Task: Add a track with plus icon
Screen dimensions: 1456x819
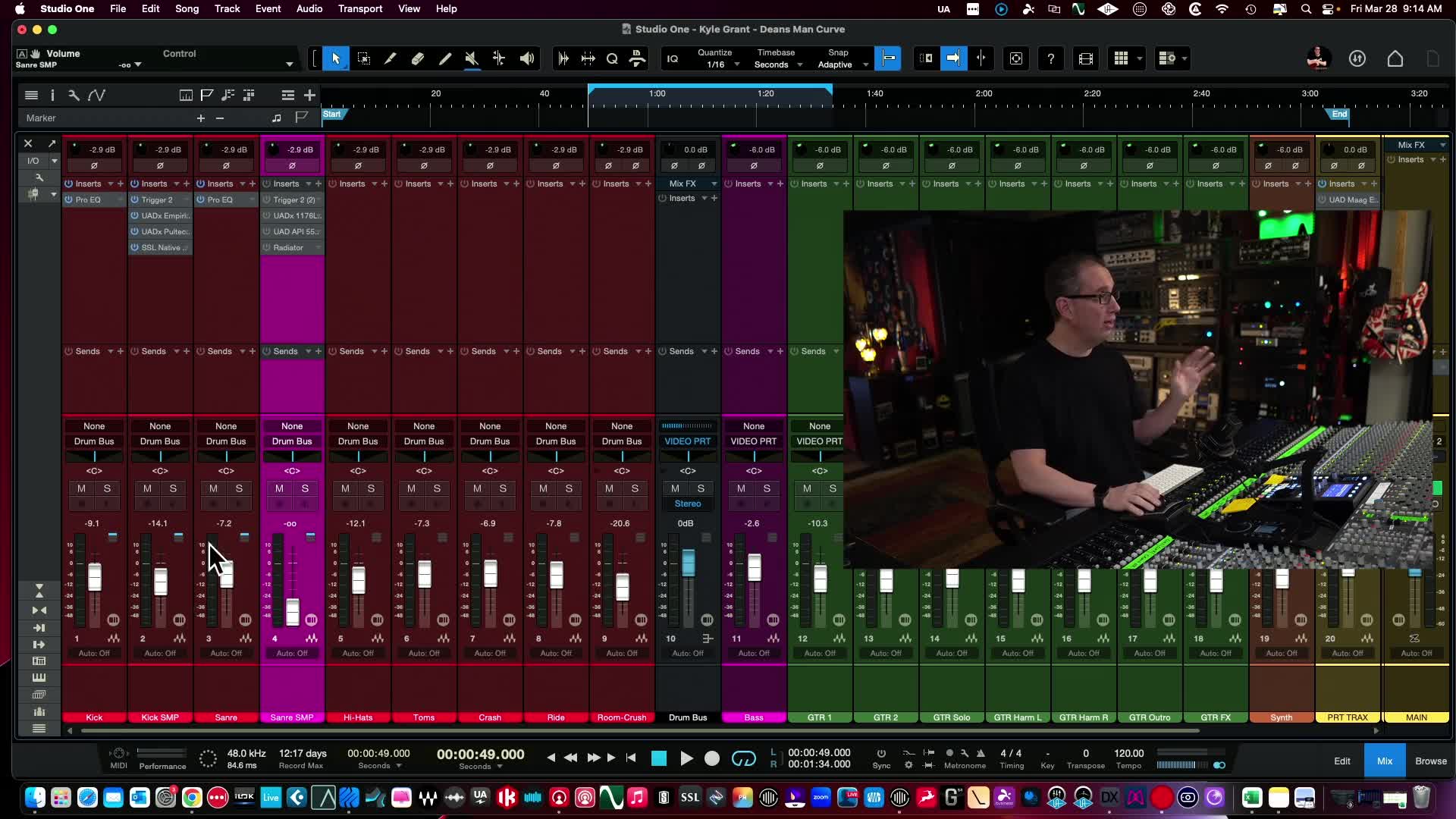Action: pyautogui.click(x=309, y=95)
